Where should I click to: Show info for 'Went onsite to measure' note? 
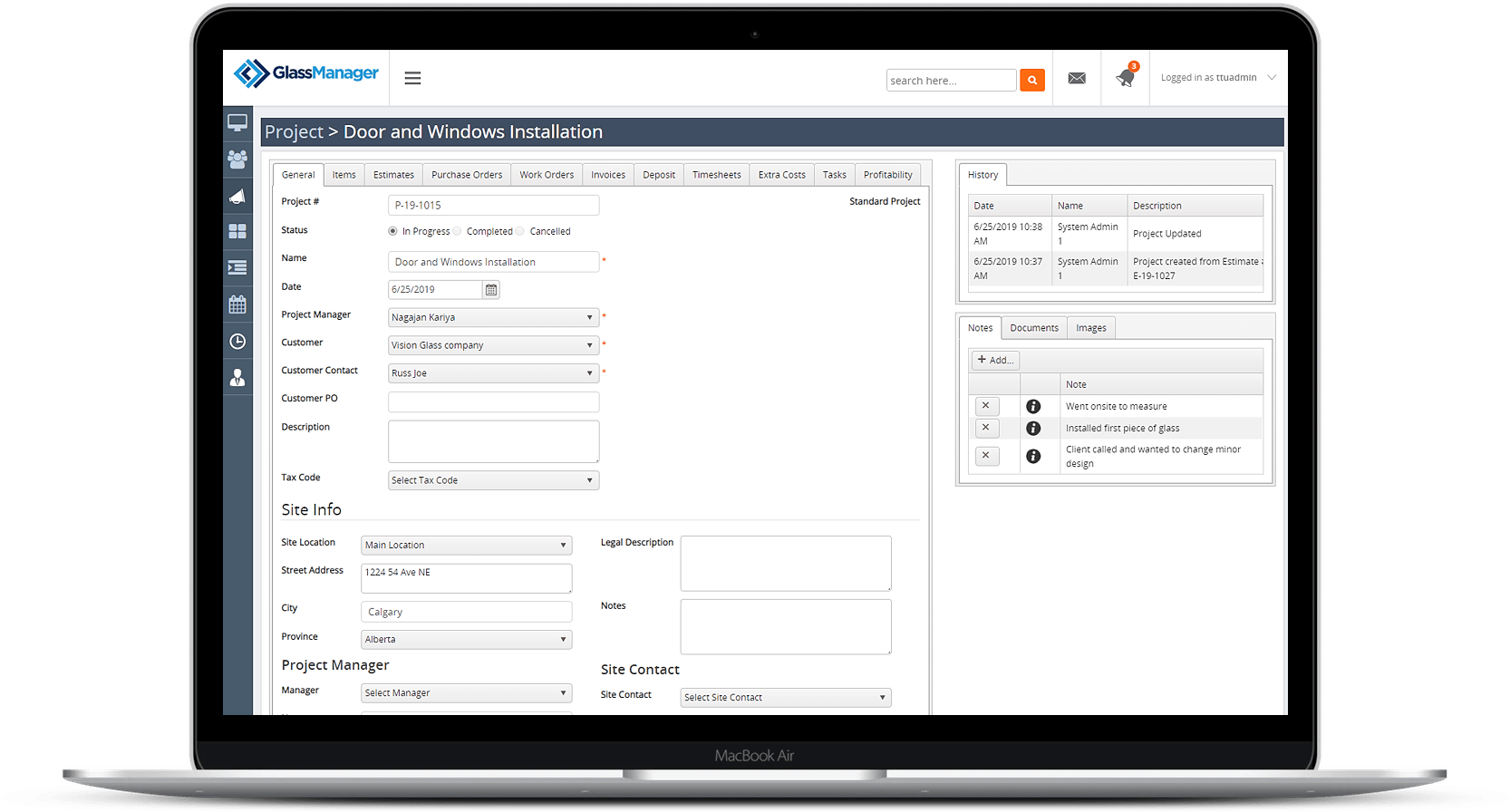coord(1033,407)
